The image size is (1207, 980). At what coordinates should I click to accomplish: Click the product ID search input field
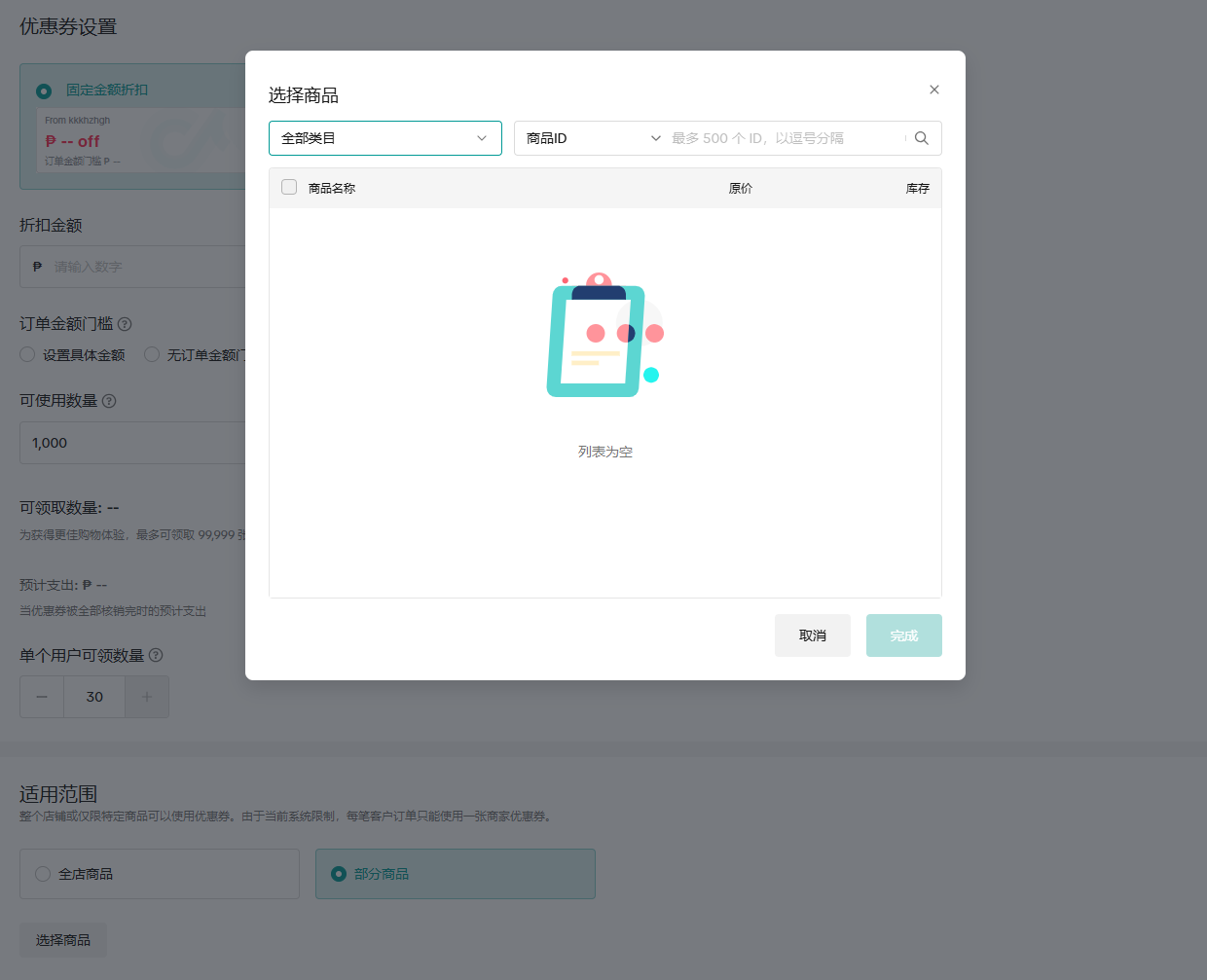click(x=784, y=138)
